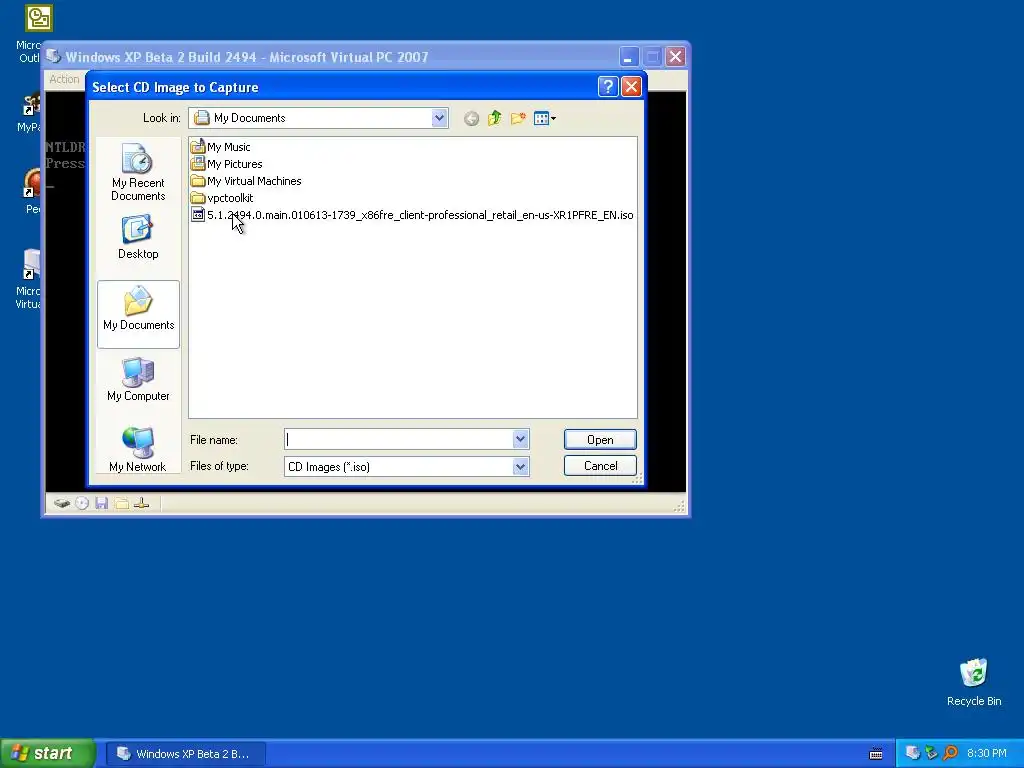The height and width of the screenshot is (768, 1024).
Task: Click the floppy disk icon in Virtual PC status bar
Action: point(101,503)
